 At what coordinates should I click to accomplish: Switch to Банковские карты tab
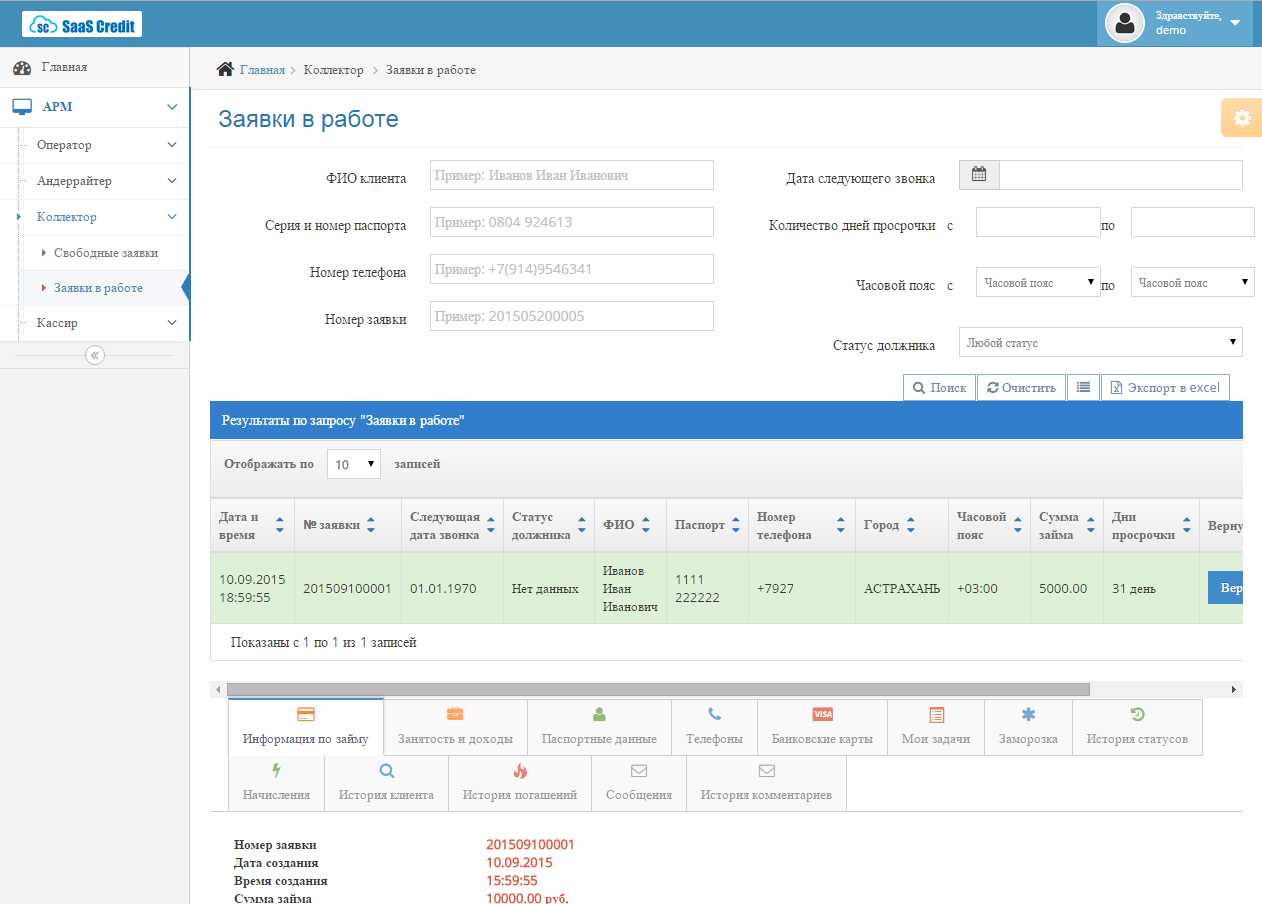coord(822,727)
